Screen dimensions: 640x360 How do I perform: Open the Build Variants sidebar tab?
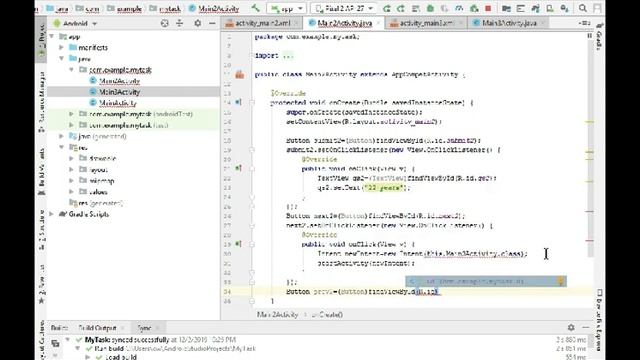[41, 171]
